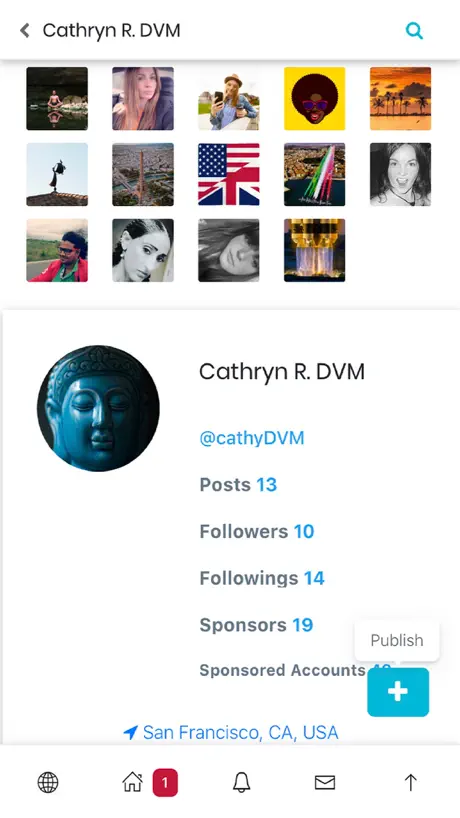Viewport: 460px width, 818px height.
Task: Tap the up arrow icon
Action: 410,783
